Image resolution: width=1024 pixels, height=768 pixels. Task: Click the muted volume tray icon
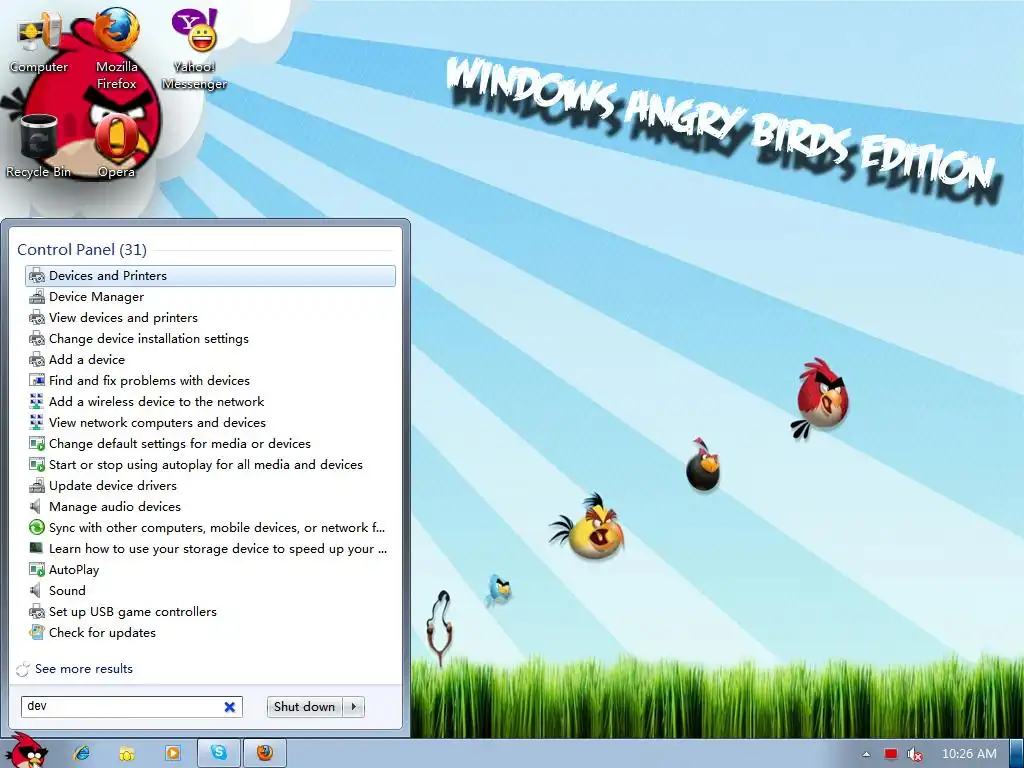(915, 754)
